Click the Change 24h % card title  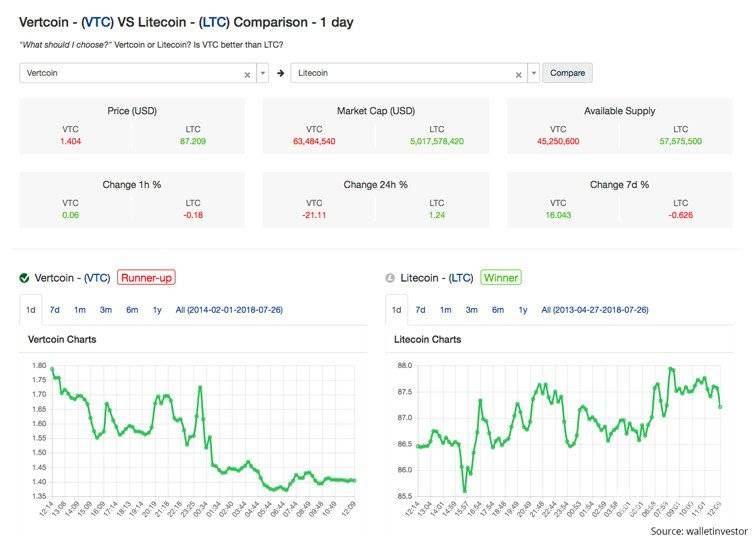376,185
